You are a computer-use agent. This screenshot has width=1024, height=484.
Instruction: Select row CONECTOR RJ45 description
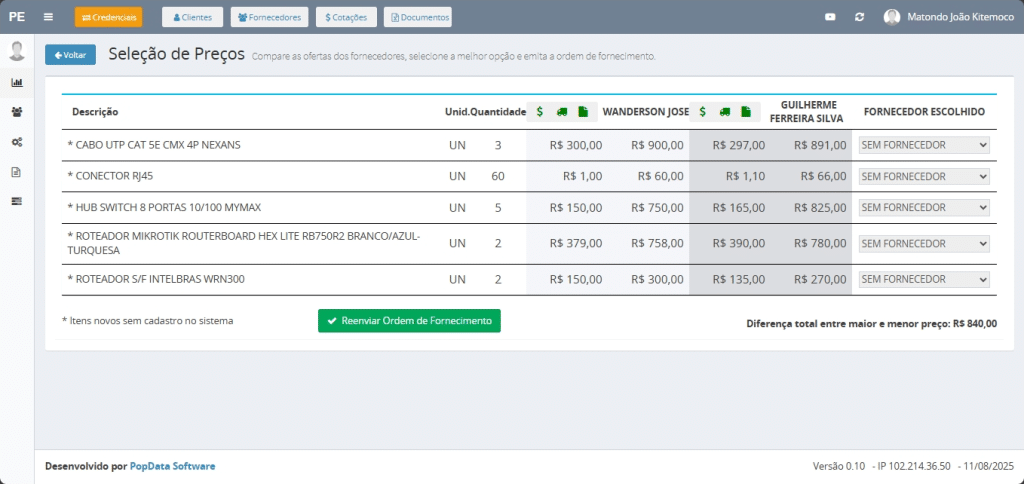pyautogui.click(x=110, y=176)
